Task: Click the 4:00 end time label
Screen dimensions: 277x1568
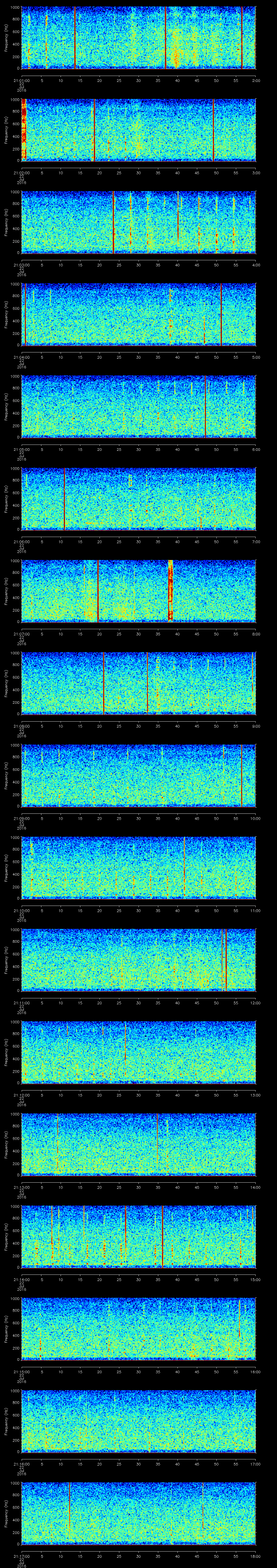Action: coord(256,265)
